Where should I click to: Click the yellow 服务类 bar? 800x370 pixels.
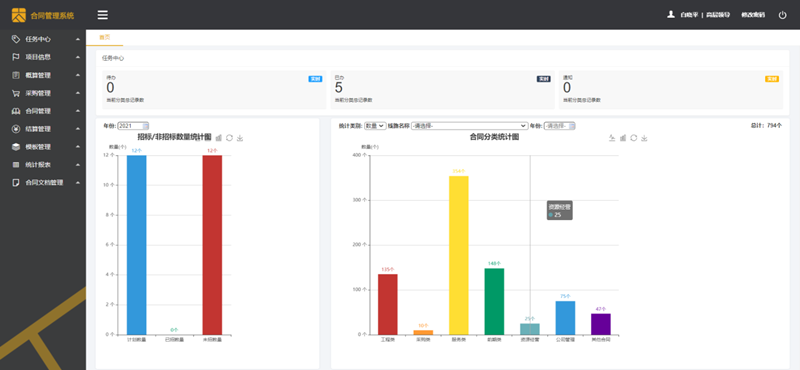click(459, 255)
